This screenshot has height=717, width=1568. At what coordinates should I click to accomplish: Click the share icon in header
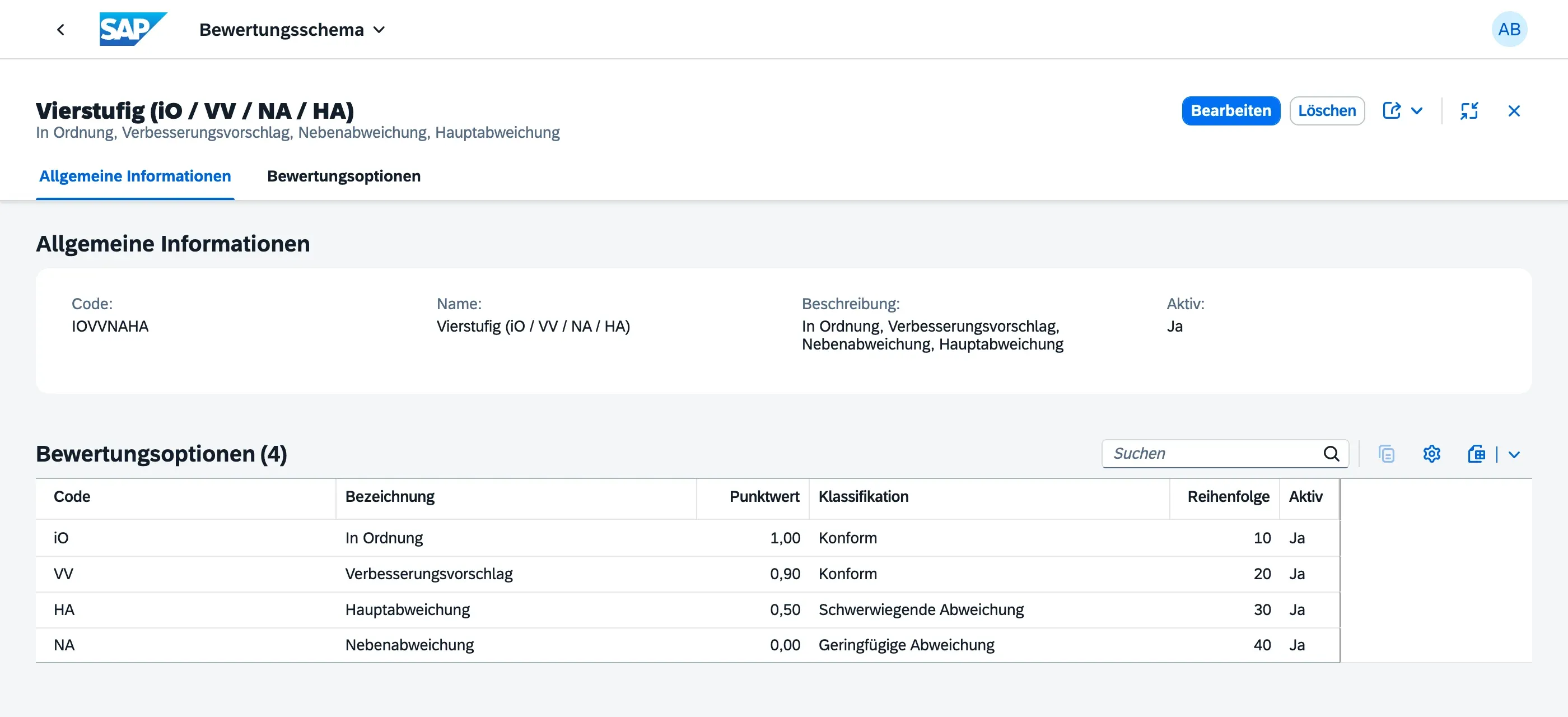click(x=1392, y=111)
